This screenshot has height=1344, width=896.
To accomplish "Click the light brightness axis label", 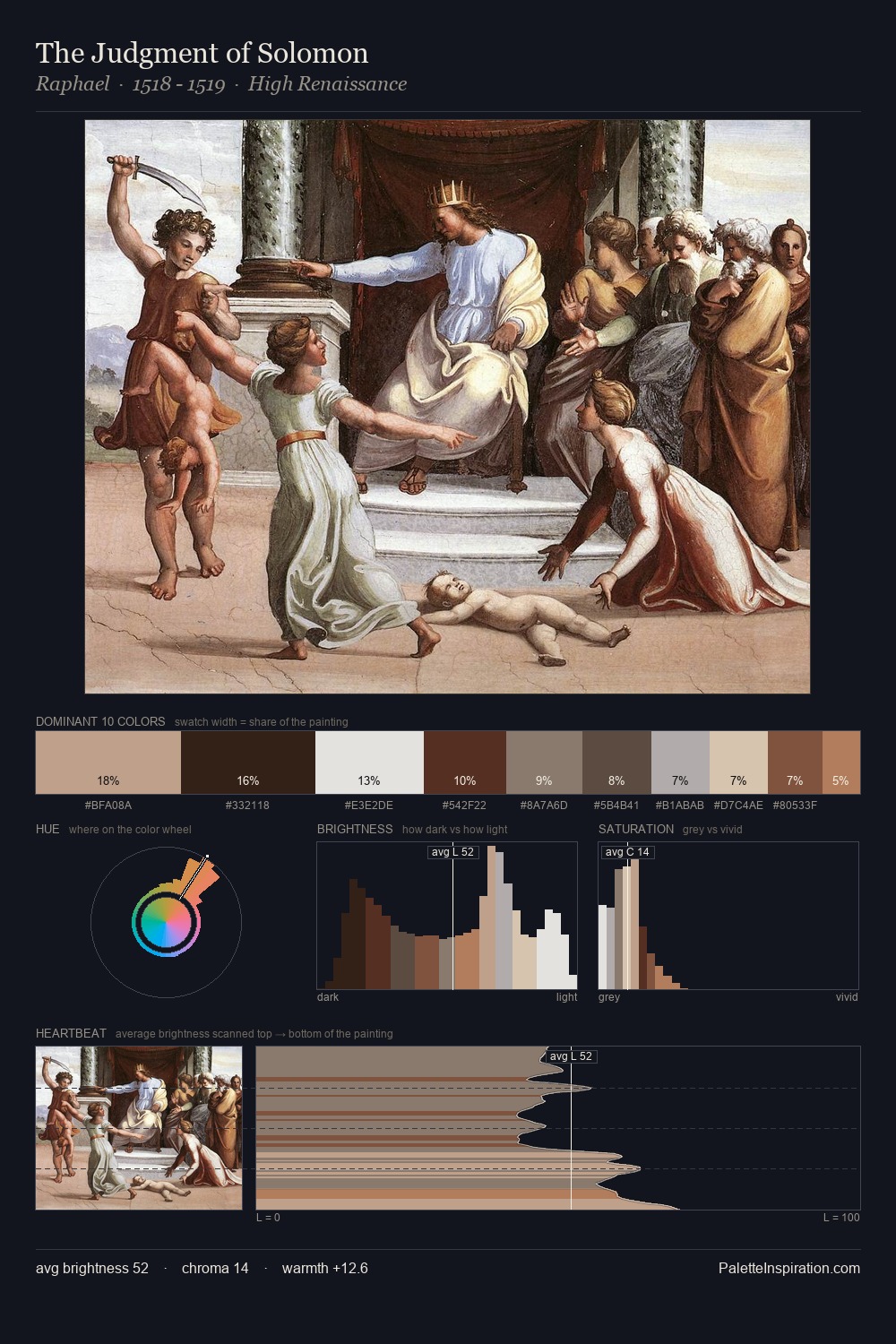I will click(x=566, y=997).
